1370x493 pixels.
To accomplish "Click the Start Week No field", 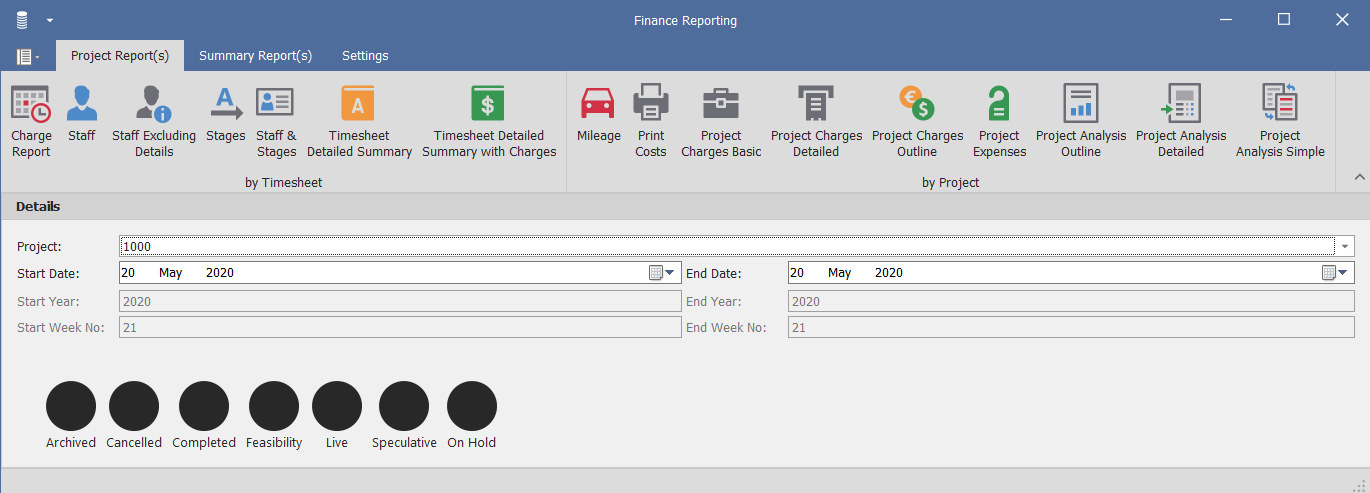I will click(x=400, y=327).
